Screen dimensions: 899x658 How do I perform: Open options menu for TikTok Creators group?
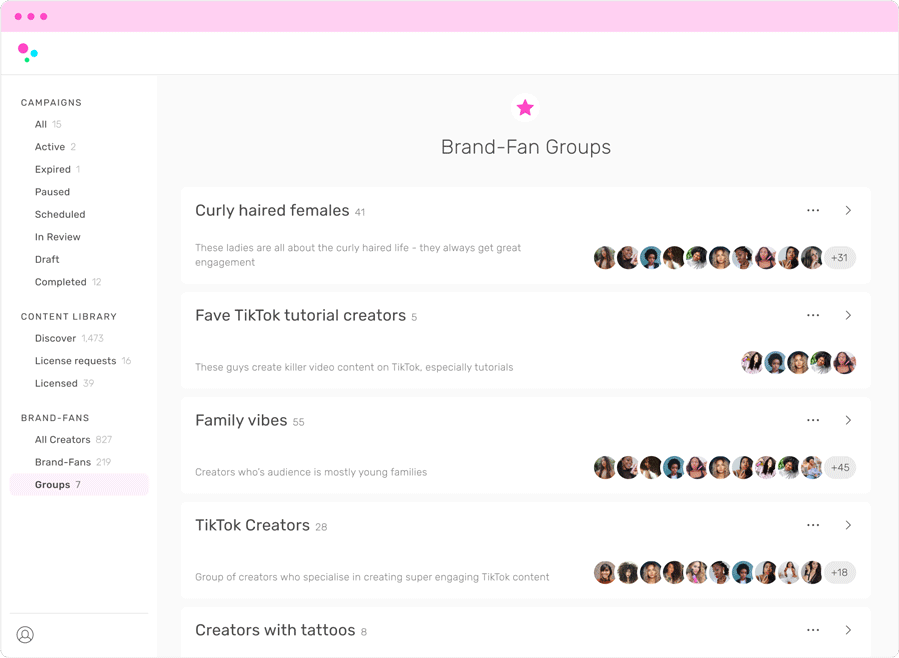pos(813,525)
